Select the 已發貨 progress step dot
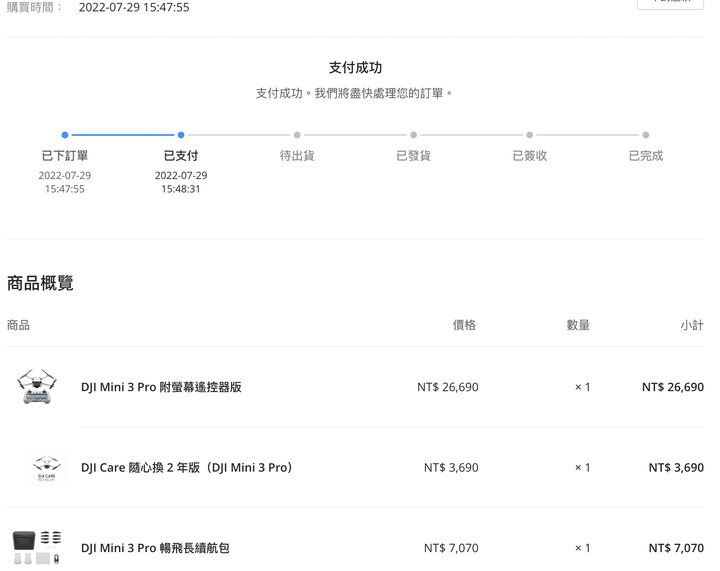720x571 pixels. [x=414, y=135]
